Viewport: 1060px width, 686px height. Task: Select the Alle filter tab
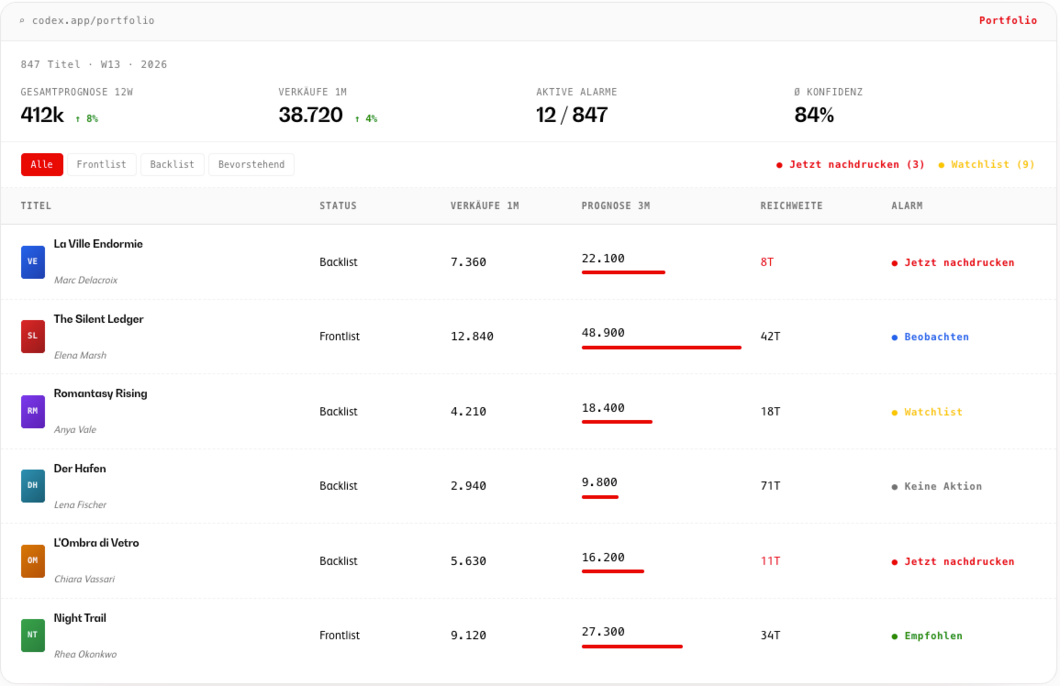pyautogui.click(x=42, y=164)
